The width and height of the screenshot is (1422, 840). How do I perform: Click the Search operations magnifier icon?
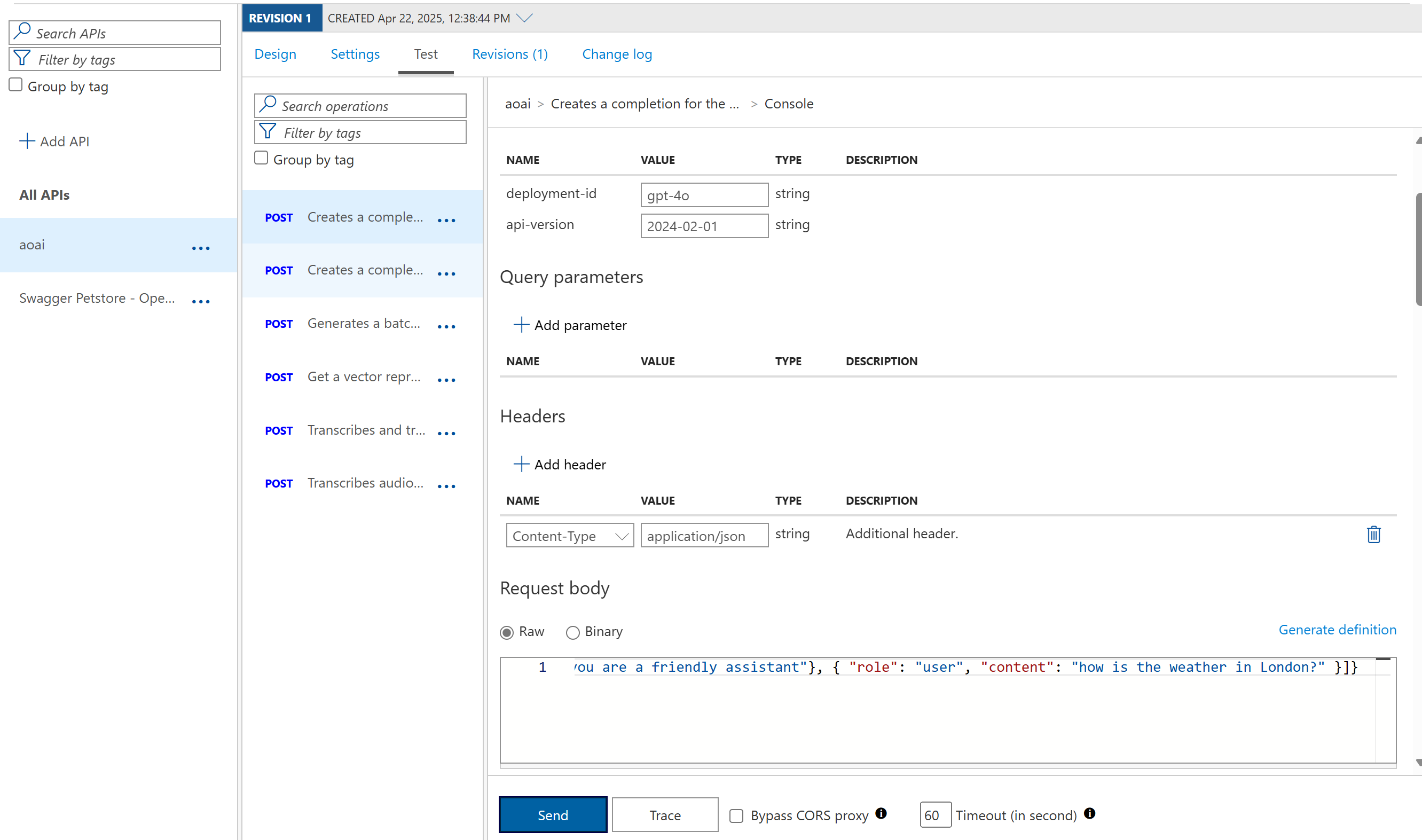tap(268, 104)
